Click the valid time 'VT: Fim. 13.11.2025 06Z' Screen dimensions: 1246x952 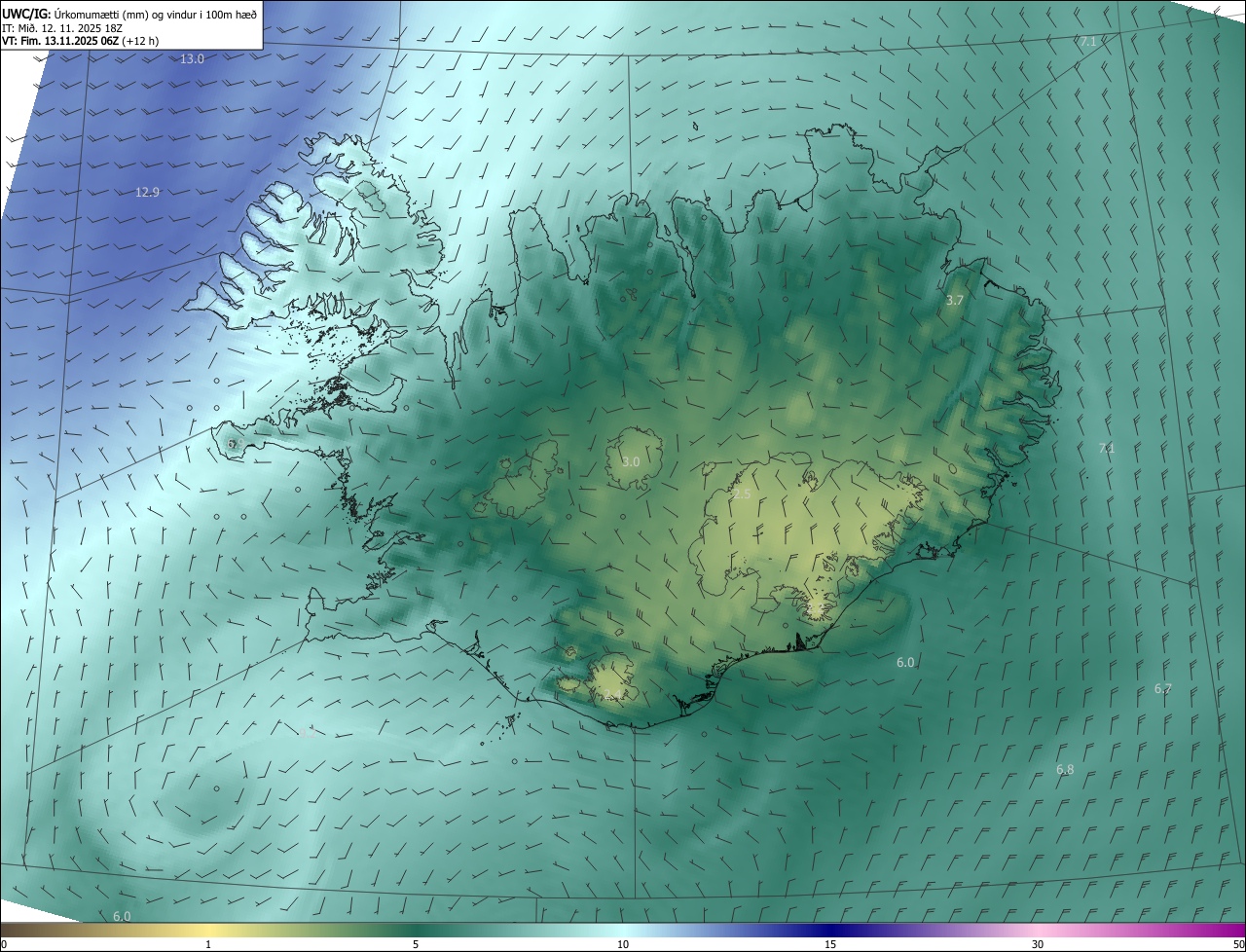tap(60, 42)
